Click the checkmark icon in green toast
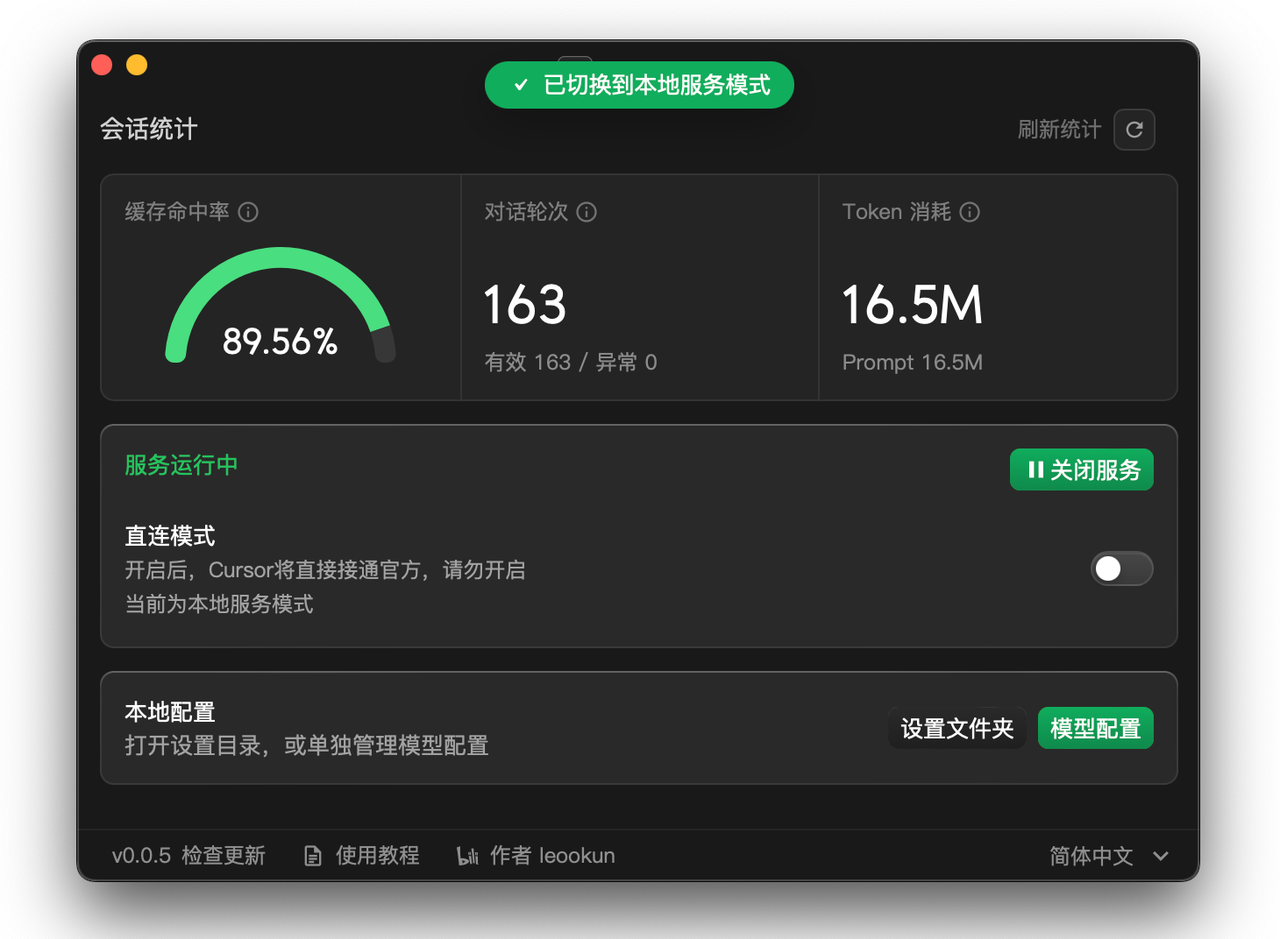Screen dimensions: 1280x939 (x=520, y=86)
